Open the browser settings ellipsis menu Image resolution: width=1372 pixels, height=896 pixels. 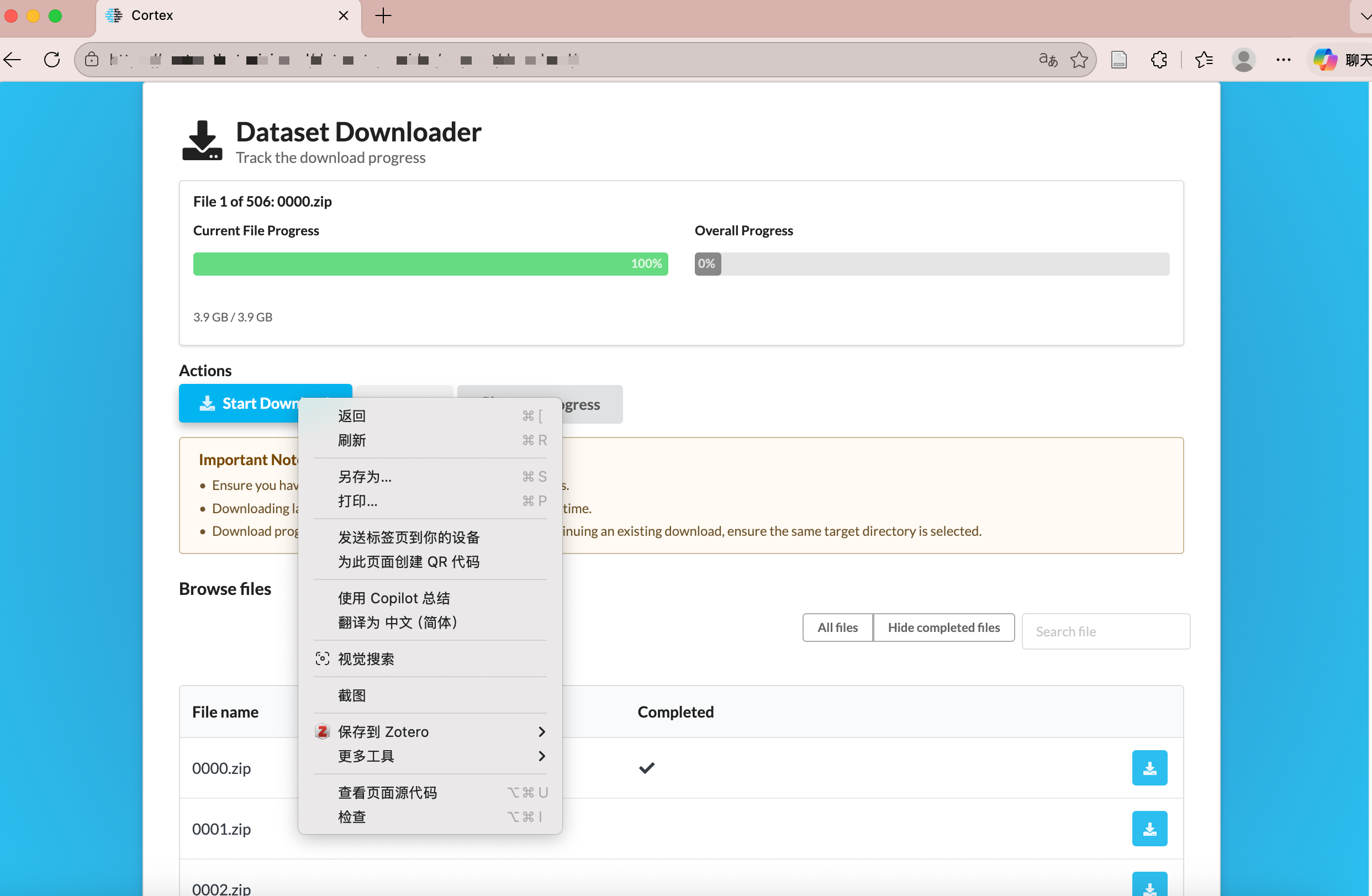click(x=1283, y=60)
